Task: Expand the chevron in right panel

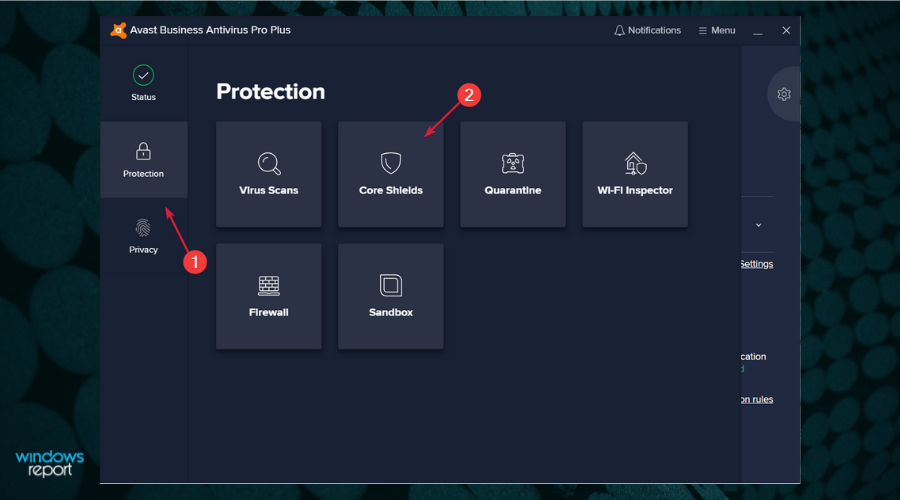Action: (x=759, y=225)
